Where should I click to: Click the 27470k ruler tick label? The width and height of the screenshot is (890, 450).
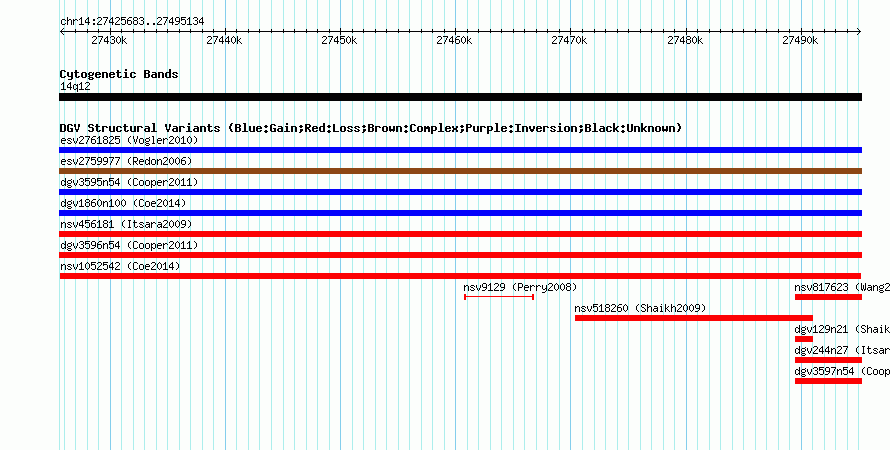tap(569, 41)
